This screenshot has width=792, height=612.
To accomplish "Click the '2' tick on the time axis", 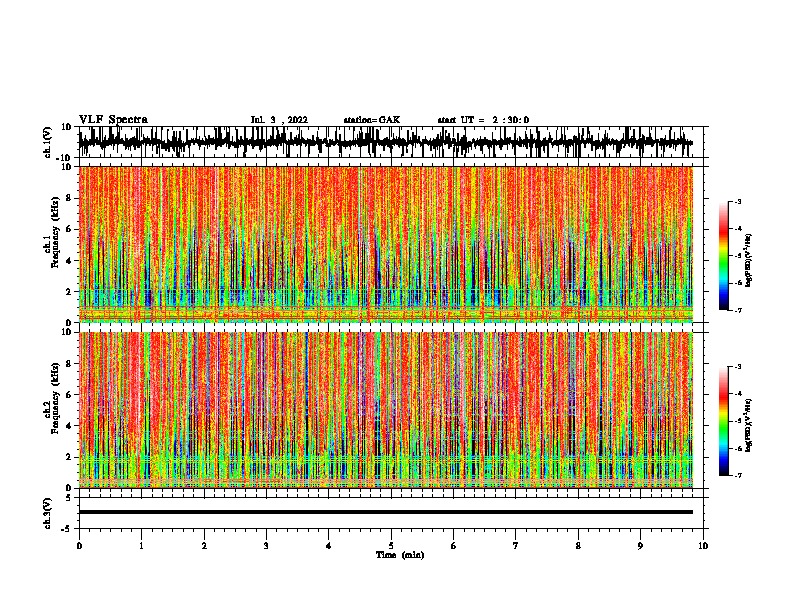I will (x=204, y=546).
